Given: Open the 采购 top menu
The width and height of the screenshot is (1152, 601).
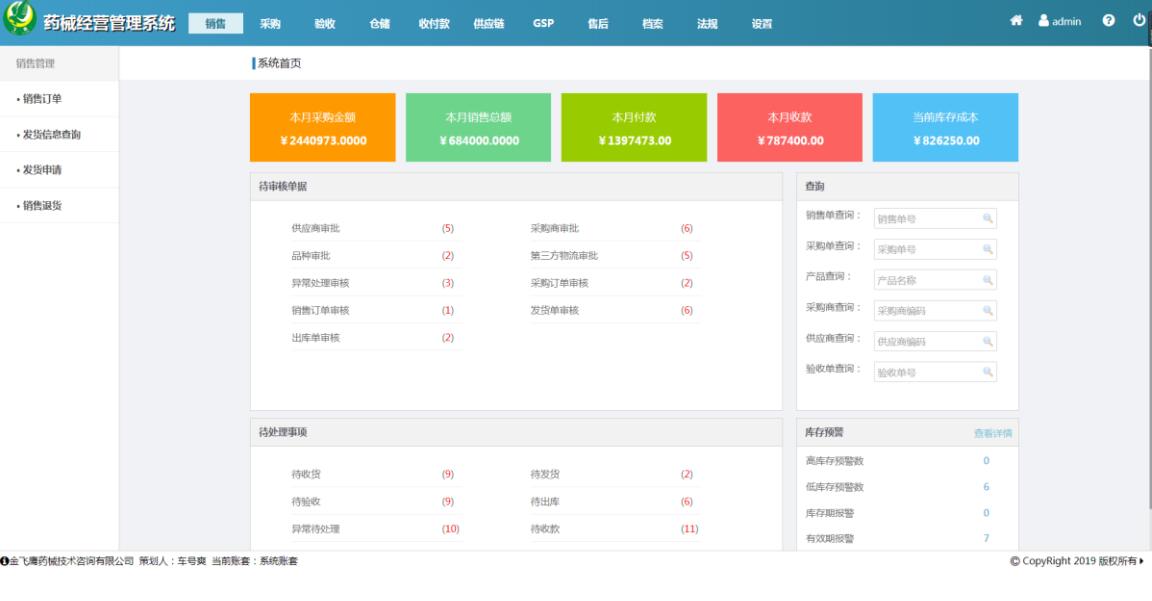Looking at the screenshot, I should [x=270, y=24].
